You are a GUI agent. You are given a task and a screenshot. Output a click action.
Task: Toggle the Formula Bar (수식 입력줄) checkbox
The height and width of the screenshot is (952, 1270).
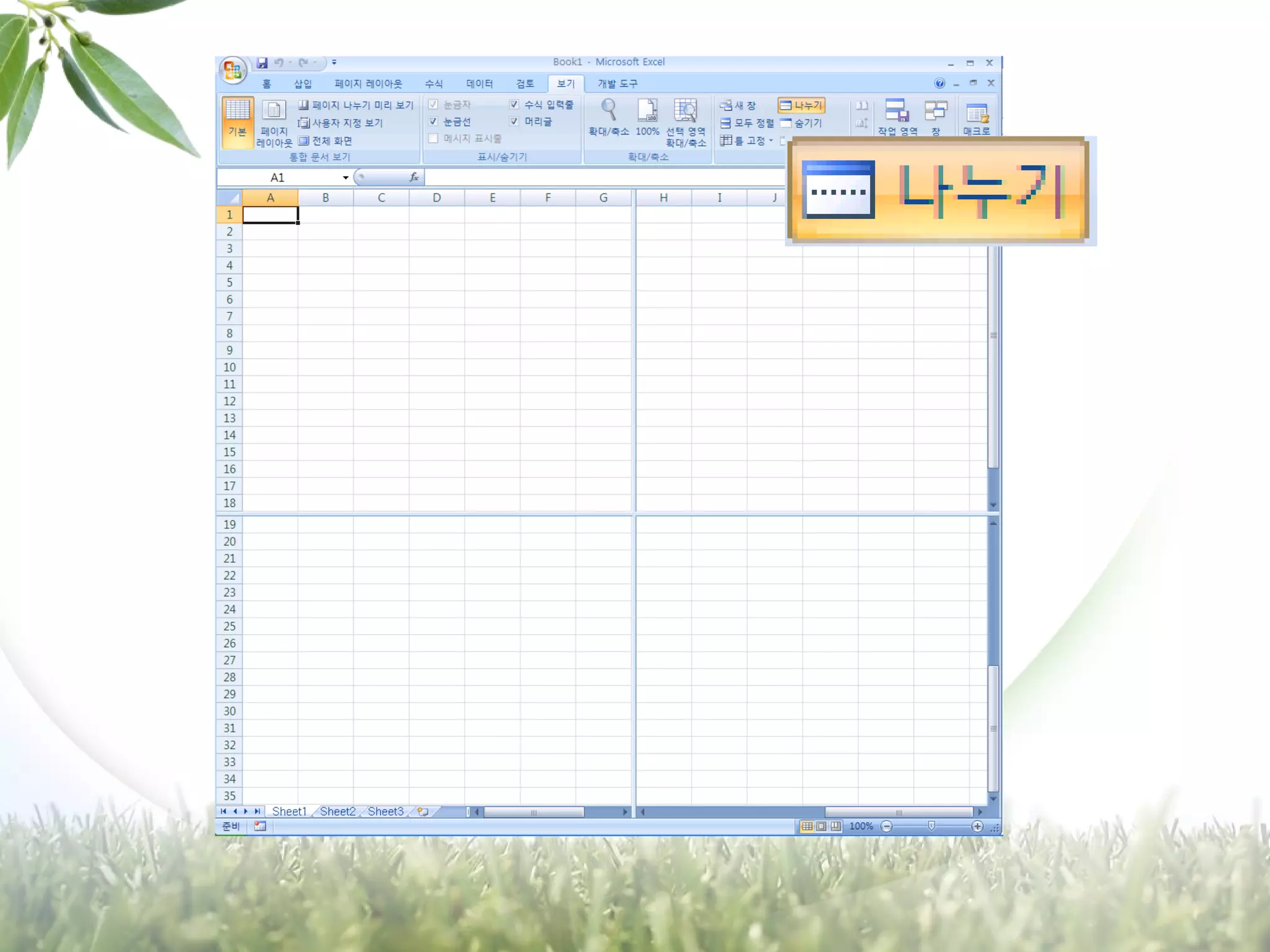(x=514, y=104)
